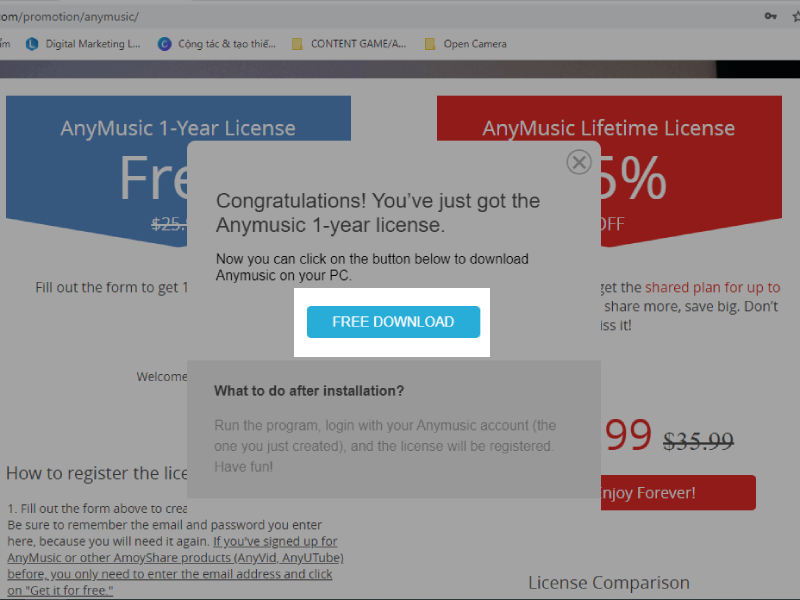Open the CONTENT GAME/A... bookmark folder

[x=349, y=44]
